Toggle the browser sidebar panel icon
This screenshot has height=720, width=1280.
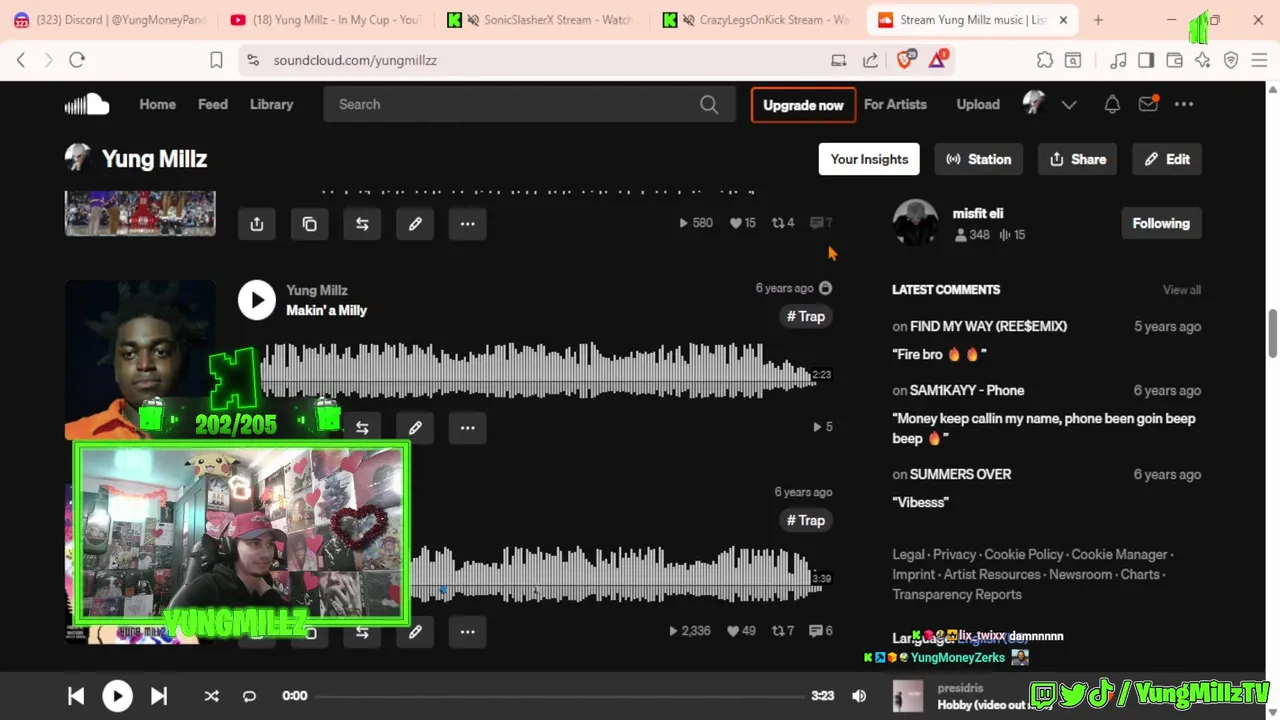[1146, 60]
